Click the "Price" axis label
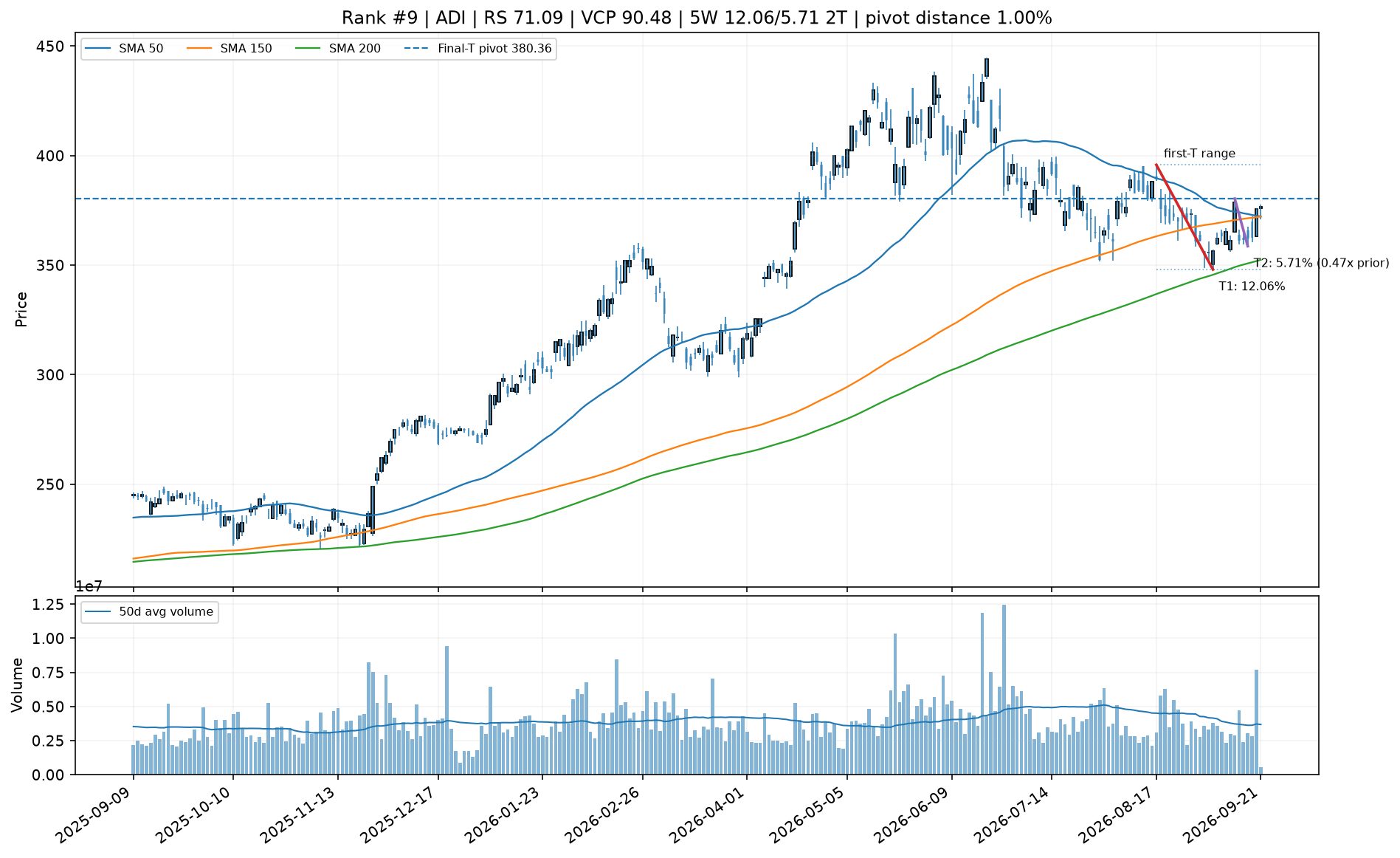Image resolution: width=1400 pixels, height=858 pixels. [21, 309]
